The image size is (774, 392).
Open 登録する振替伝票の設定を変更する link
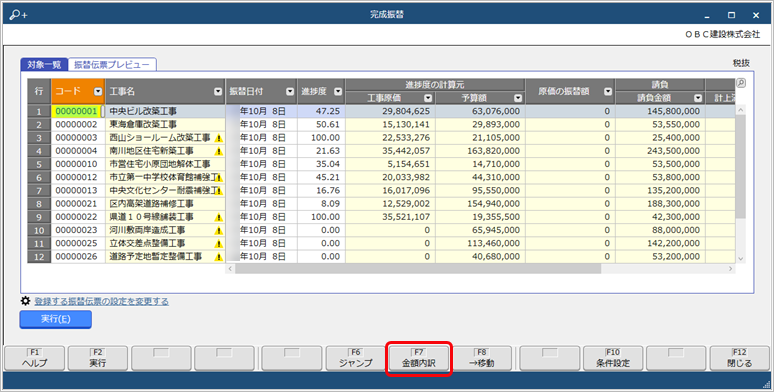point(101,301)
